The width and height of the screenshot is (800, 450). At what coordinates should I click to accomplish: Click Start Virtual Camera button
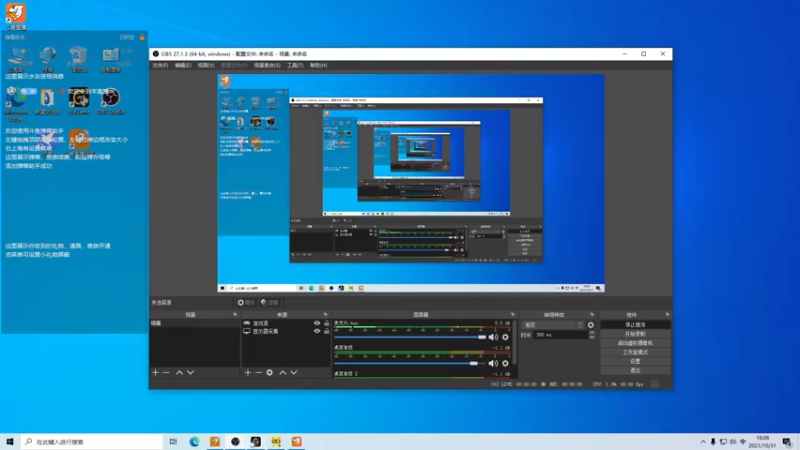point(635,343)
